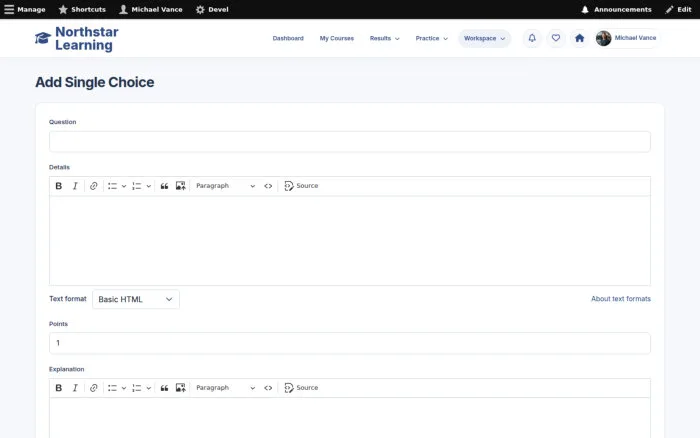
Task: Insert code in Explanation toolbar
Action: 268,388
